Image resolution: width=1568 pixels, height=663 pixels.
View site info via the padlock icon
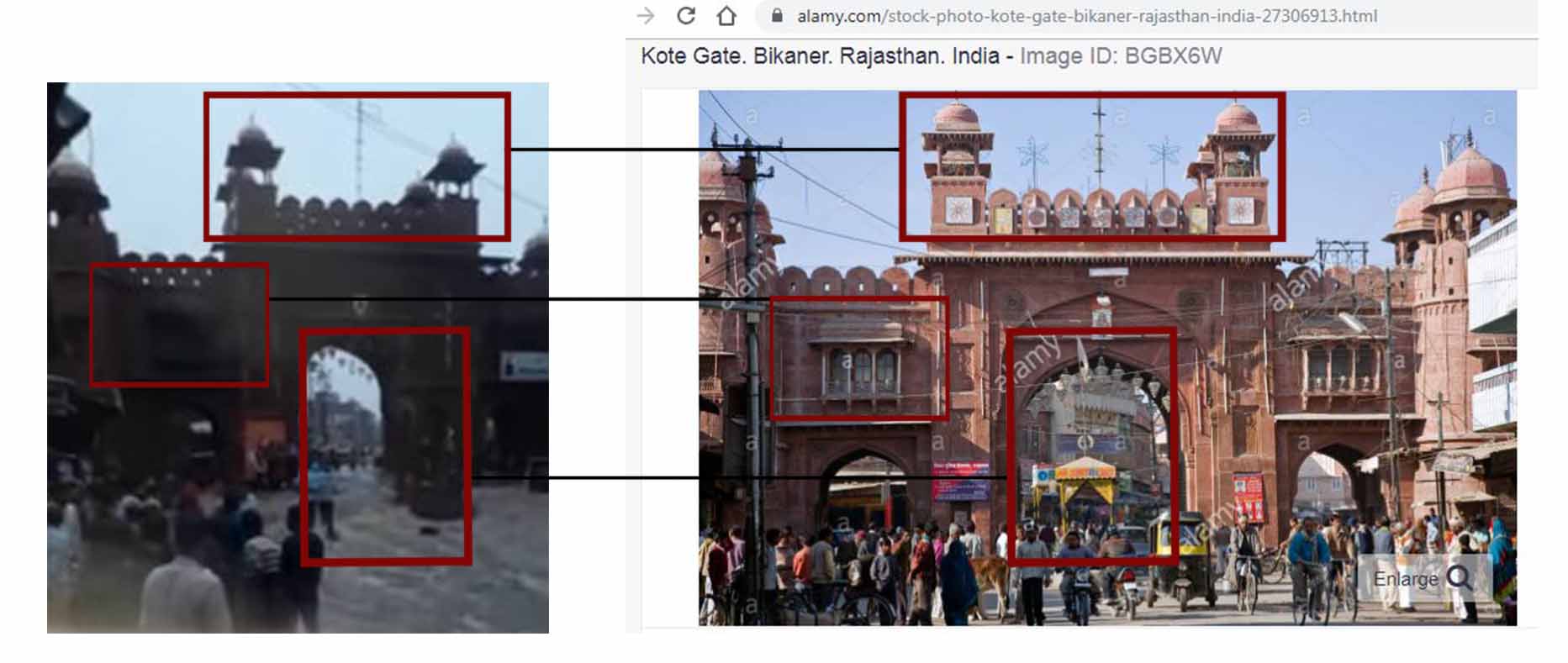pos(777,16)
